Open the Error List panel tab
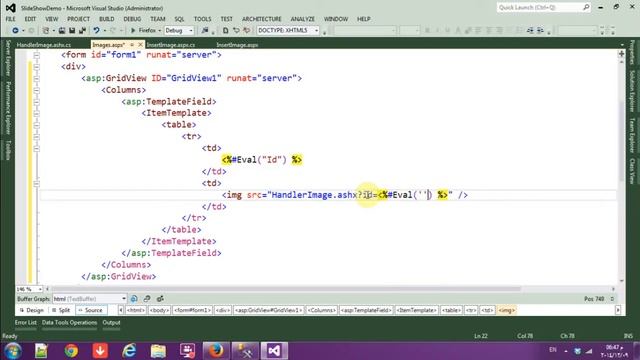The height and width of the screenshot is (360, 640). [x=26, y=322]
